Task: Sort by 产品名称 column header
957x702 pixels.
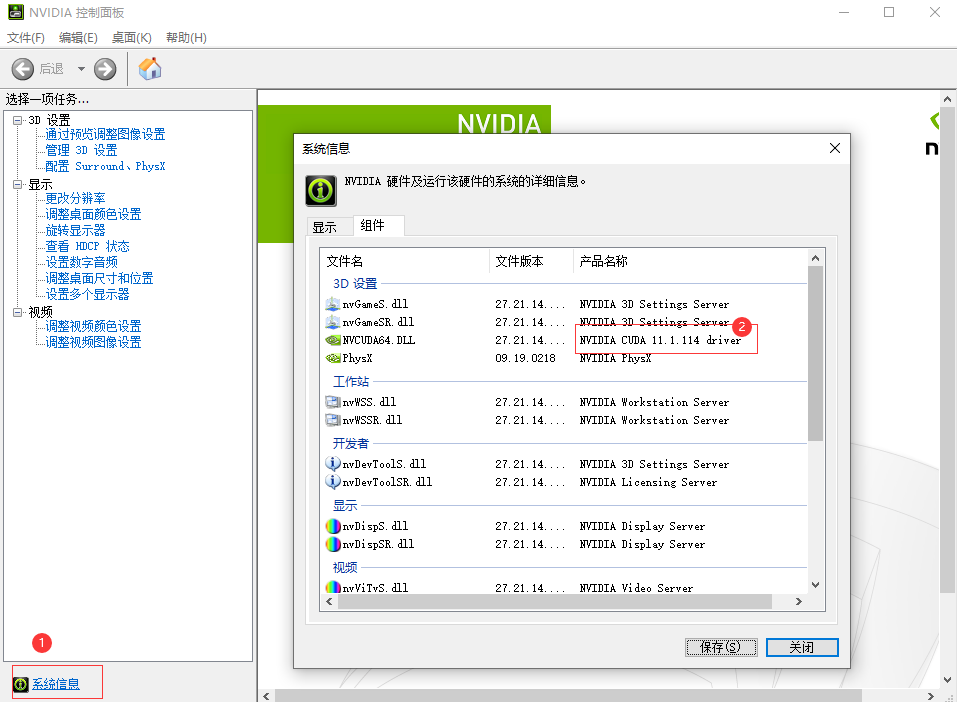Action: pos(690,261)
